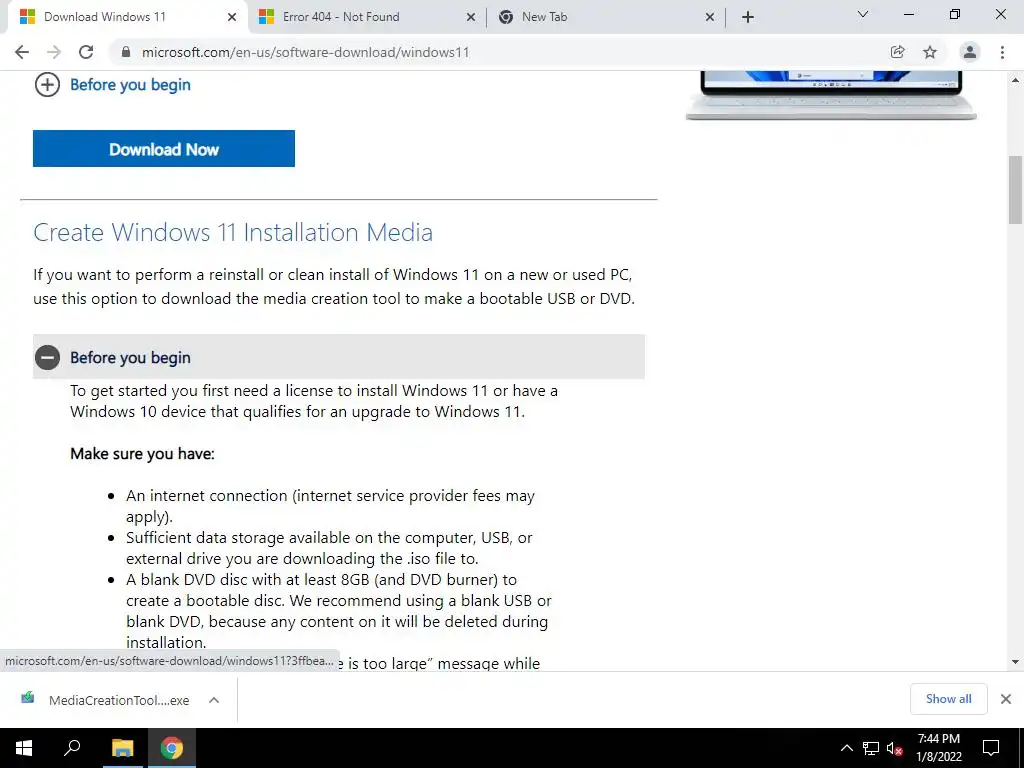Open taskbar search magnifier
The image size is (1024, 768).
click(x=72, y=748)
